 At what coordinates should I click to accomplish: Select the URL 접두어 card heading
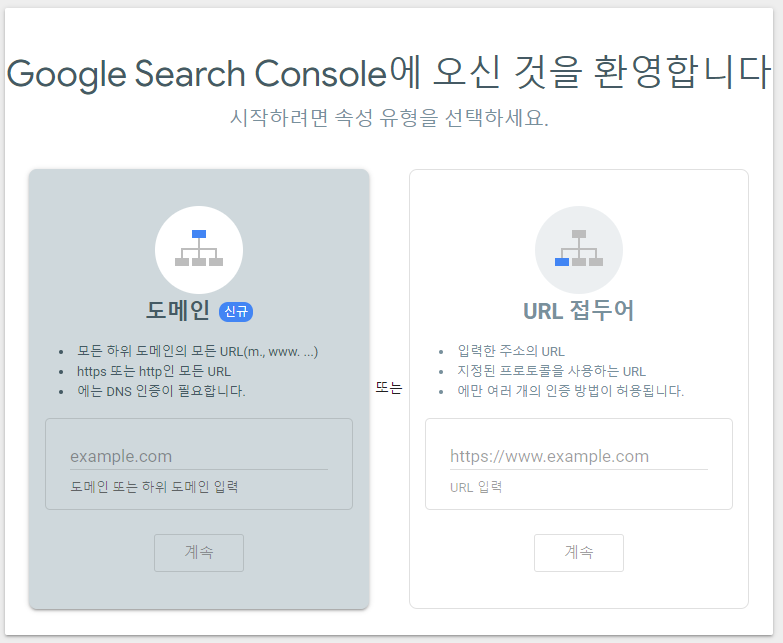[x=579, y=311]
